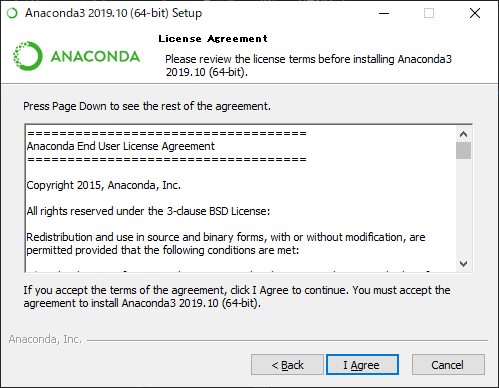Open the title bar Anaconda icon menu
The height and width of the screenshot is (388, 499).
click(x=12, y=13)
